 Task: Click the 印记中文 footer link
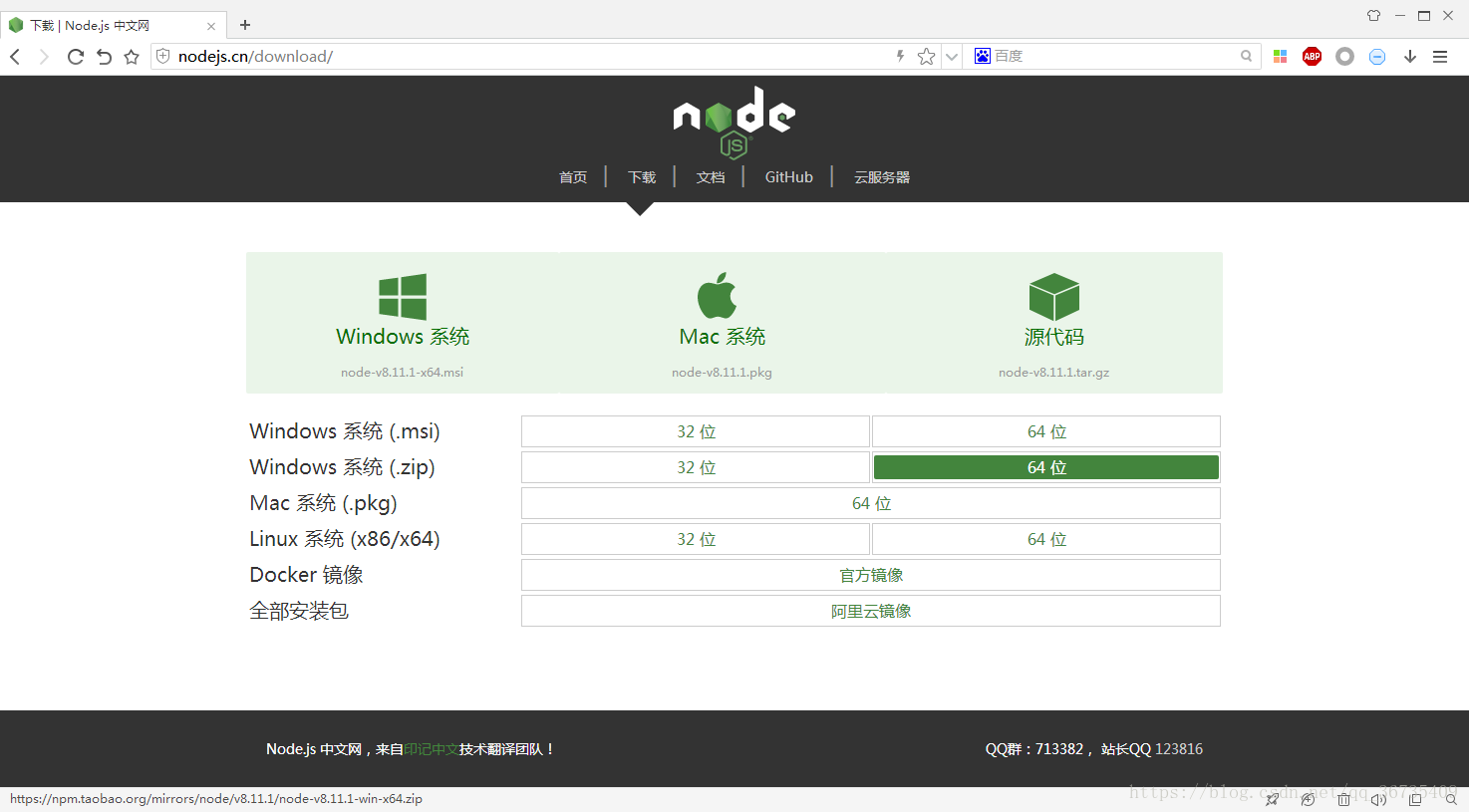pos(432,749)
